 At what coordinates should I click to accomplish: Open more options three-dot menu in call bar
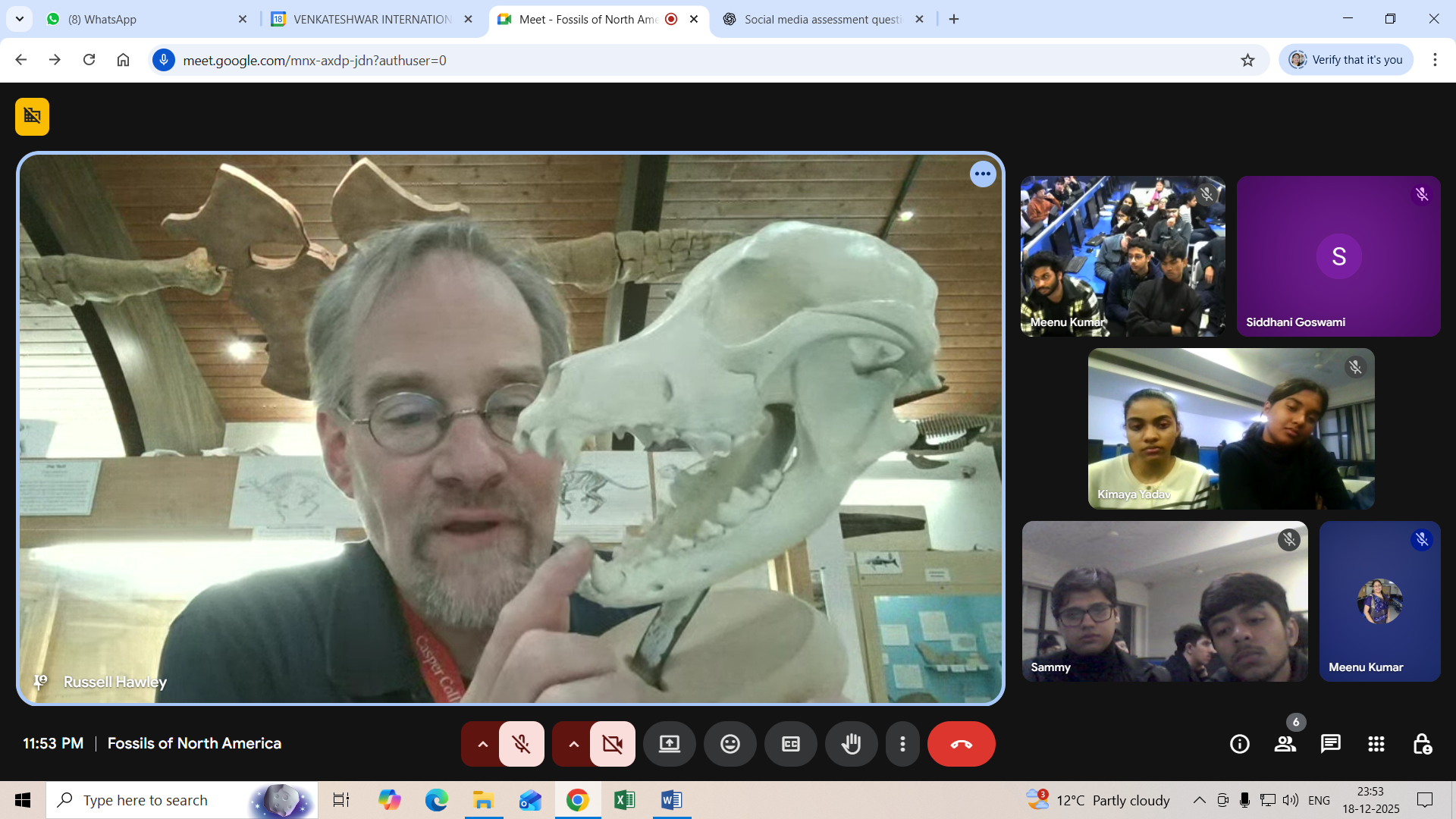point(902,744)
